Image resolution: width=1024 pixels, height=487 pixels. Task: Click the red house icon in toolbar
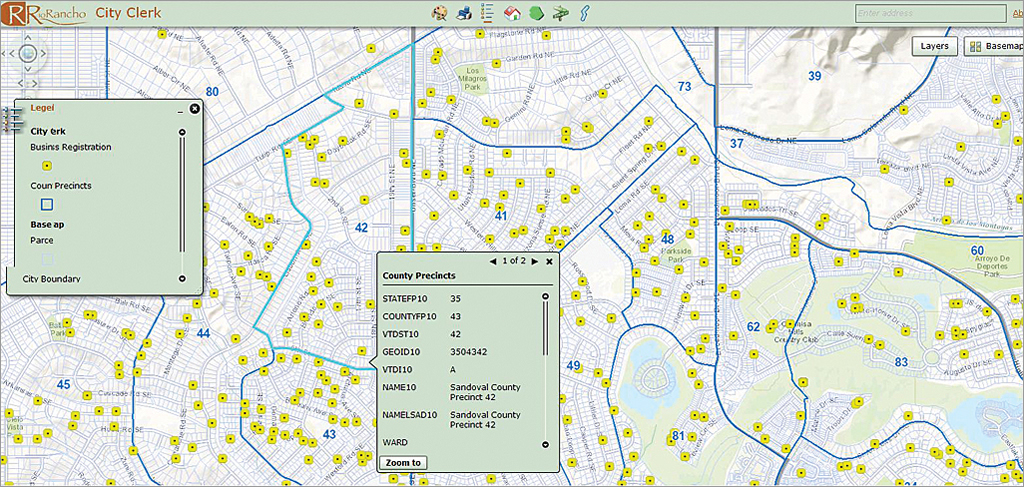click(512, 13)
